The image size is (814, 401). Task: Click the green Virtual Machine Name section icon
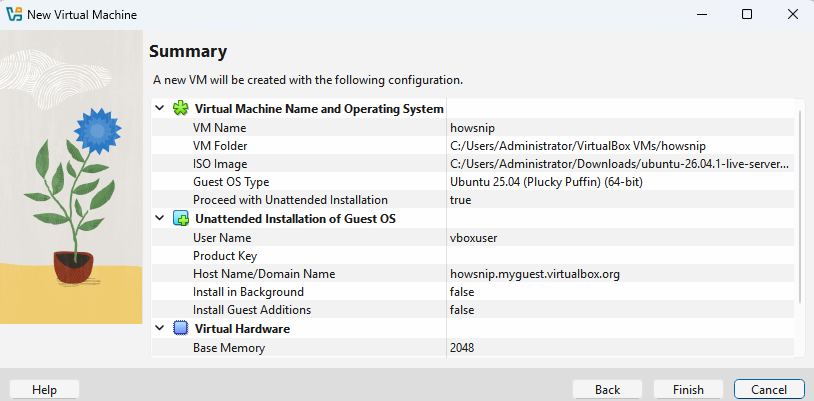(180, 109)
